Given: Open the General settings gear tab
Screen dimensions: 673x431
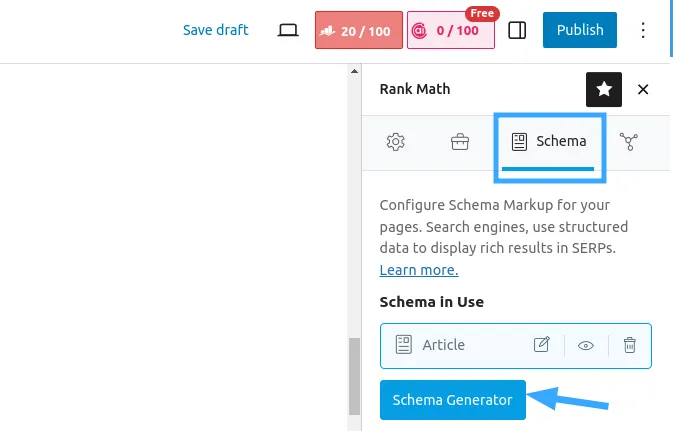Looking at the screenshot, I should [x=395, y=142].
